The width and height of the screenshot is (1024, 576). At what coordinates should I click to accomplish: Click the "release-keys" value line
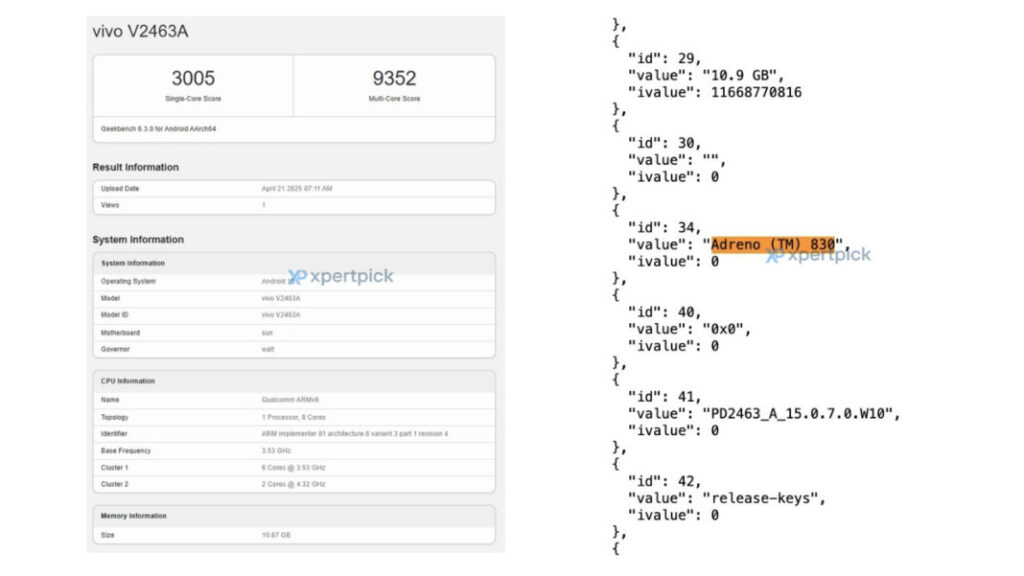click(x=726, y=498)
